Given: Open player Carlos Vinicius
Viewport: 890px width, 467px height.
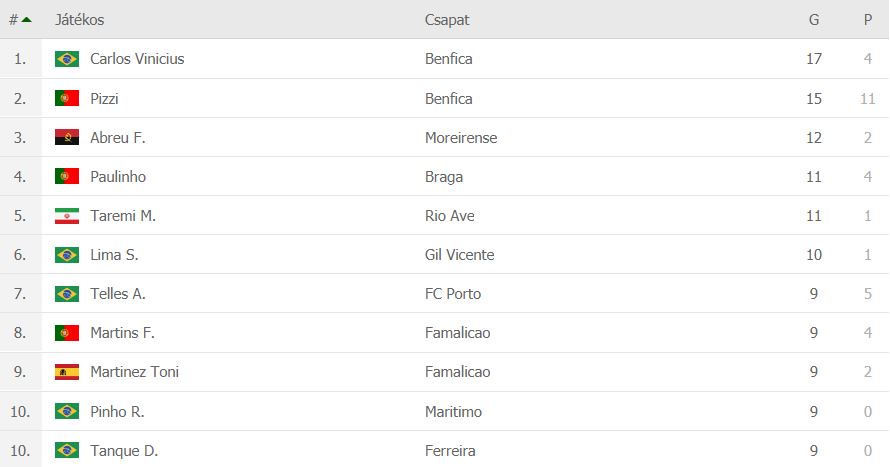Looking at the screenshot, I should coord(137,59).
